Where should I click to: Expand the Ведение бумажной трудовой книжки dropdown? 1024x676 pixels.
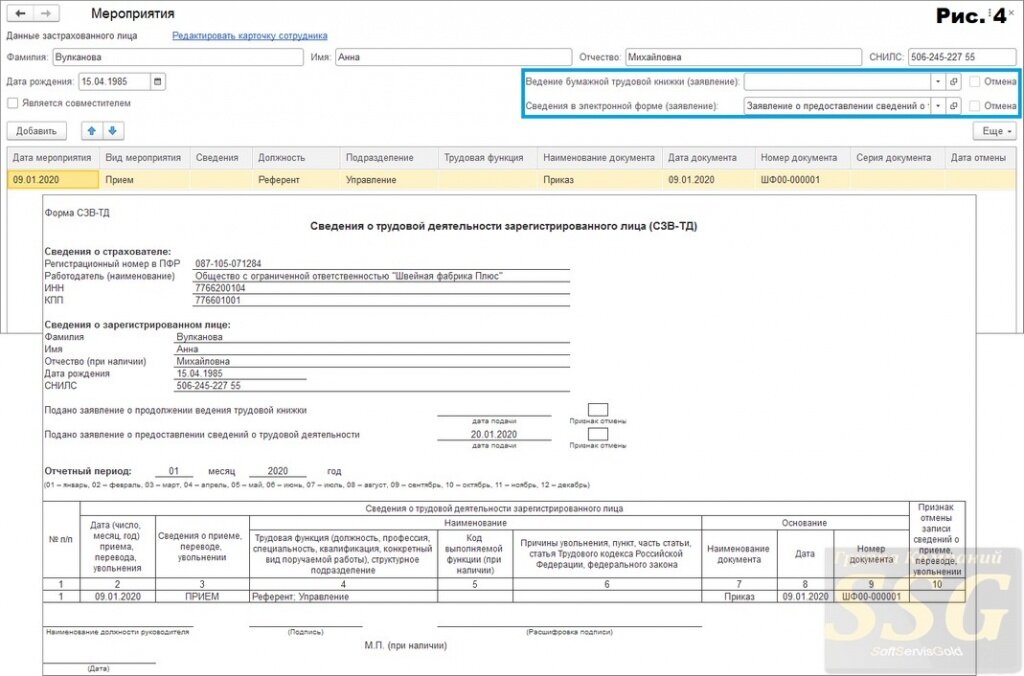(x=938, y=82)
